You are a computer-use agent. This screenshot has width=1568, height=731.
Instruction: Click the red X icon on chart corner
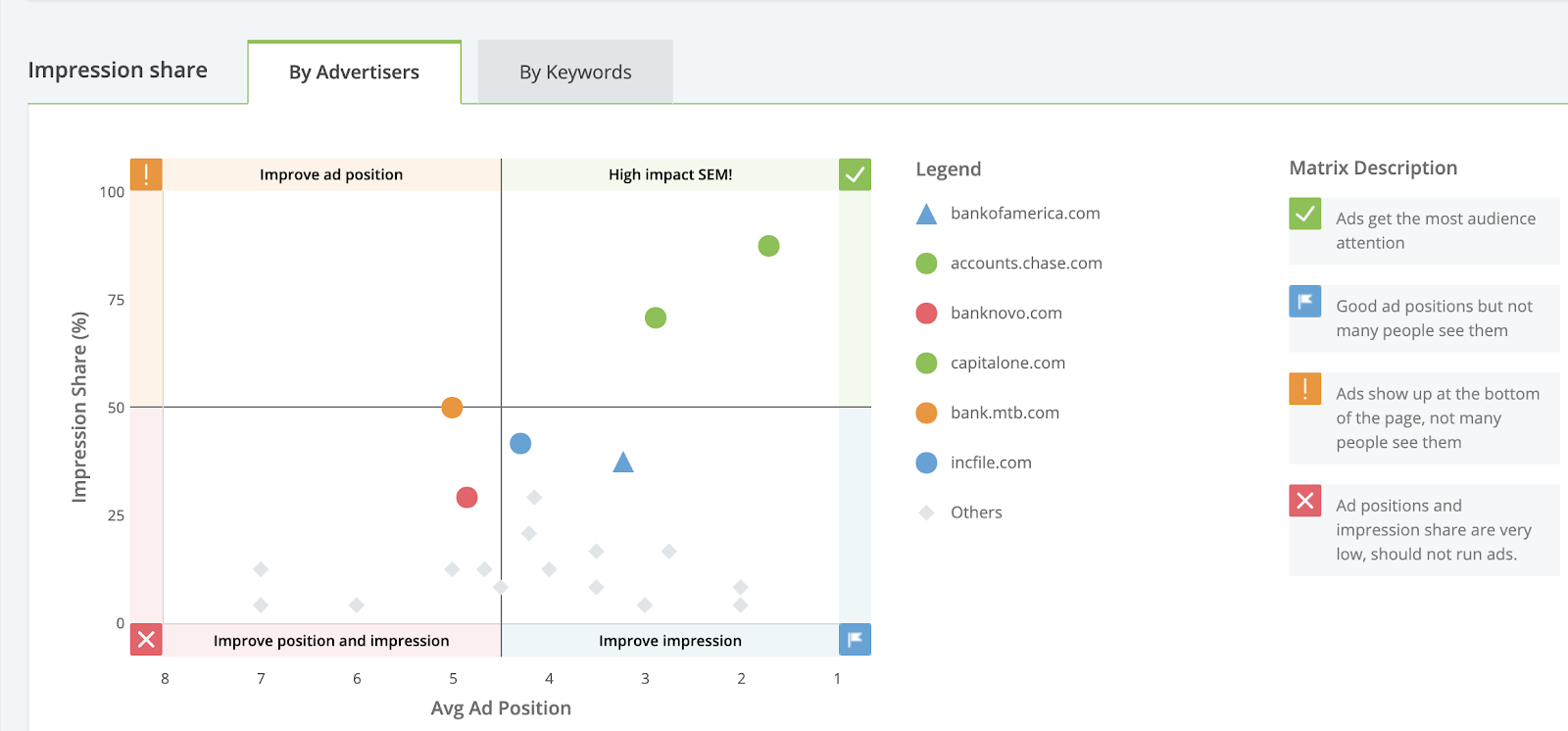tap(146, 640)
